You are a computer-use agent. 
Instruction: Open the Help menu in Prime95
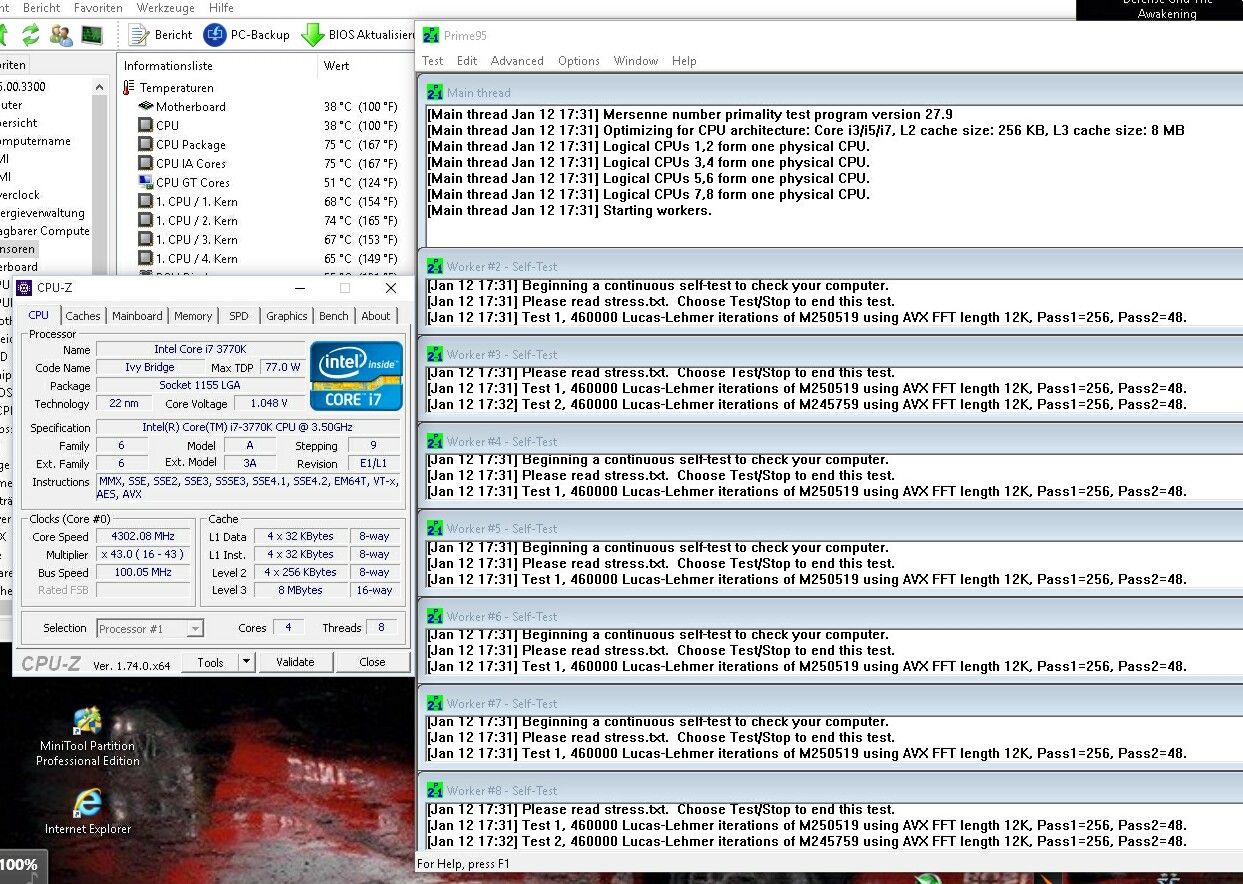pos(684,61)
